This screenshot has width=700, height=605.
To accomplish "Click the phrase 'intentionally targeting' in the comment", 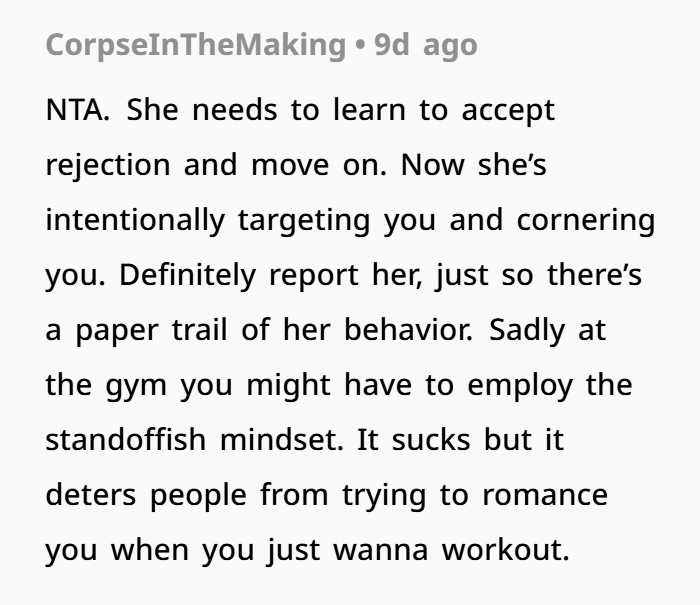I will pos(208,221).
